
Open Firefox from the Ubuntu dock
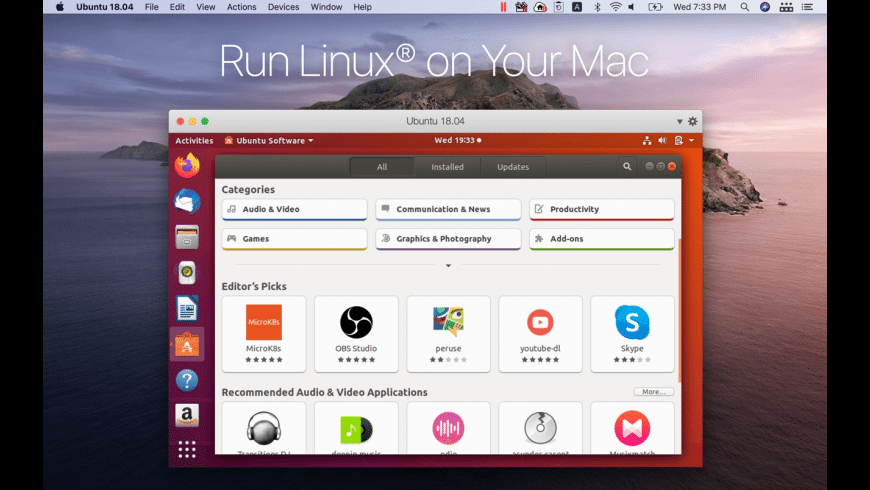(187, 165)
